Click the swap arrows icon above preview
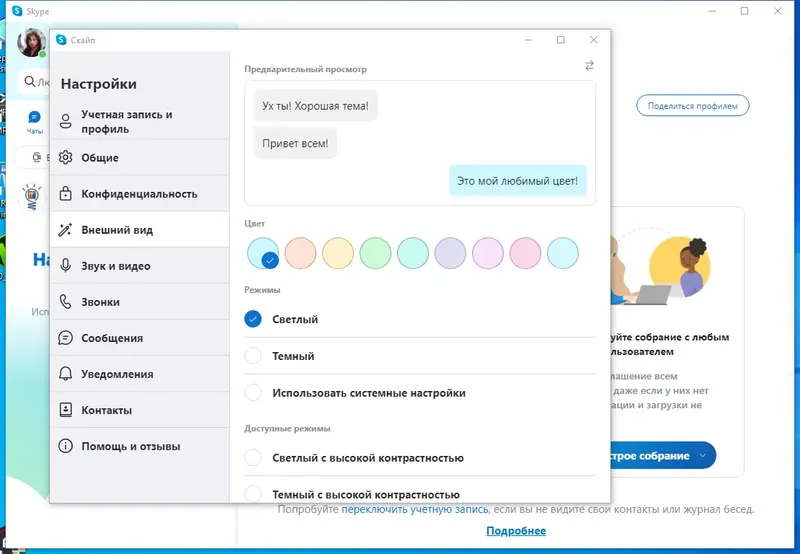 point(589,66)
